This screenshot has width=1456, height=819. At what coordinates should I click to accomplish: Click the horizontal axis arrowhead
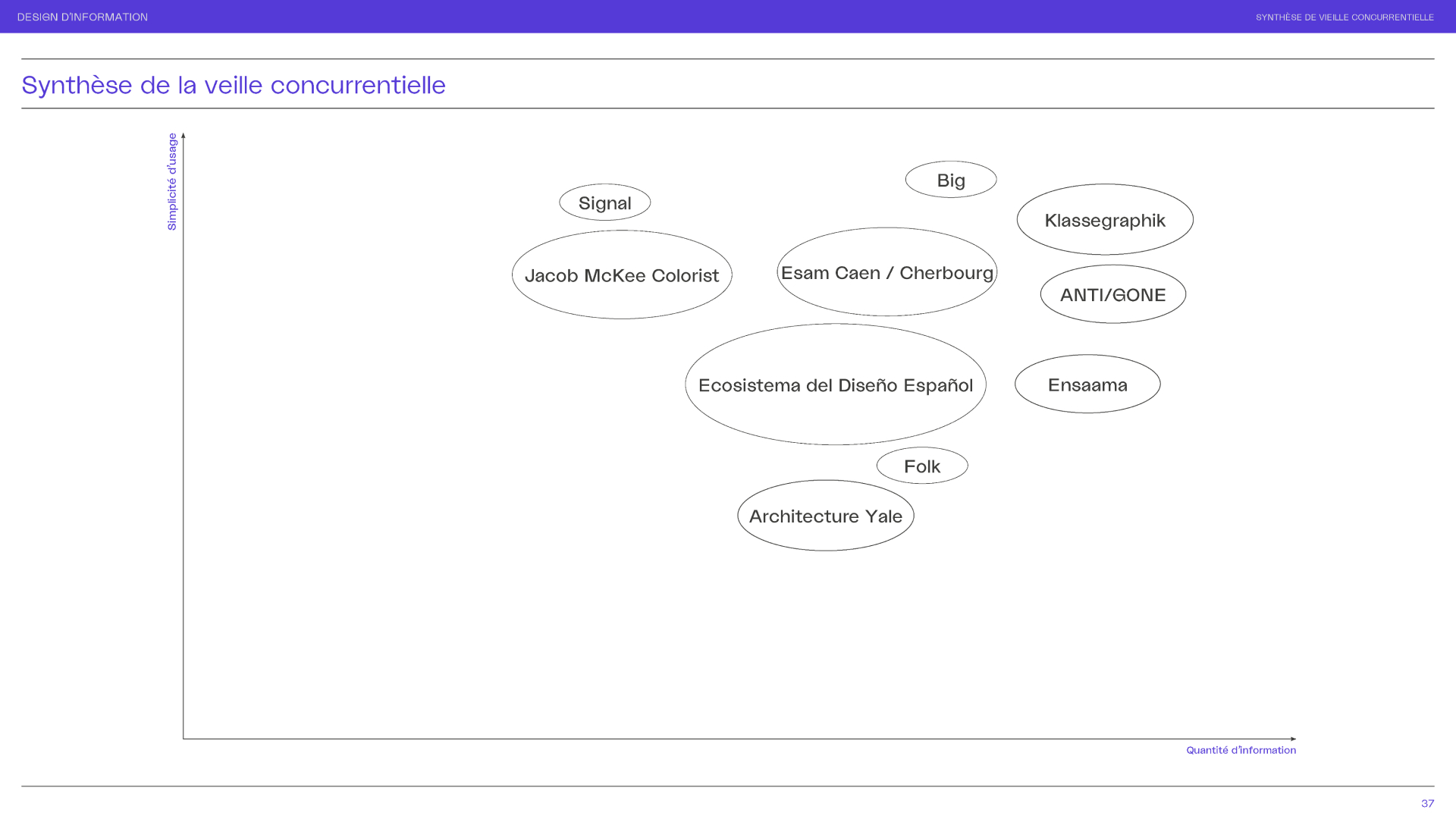coord(1293,739)
